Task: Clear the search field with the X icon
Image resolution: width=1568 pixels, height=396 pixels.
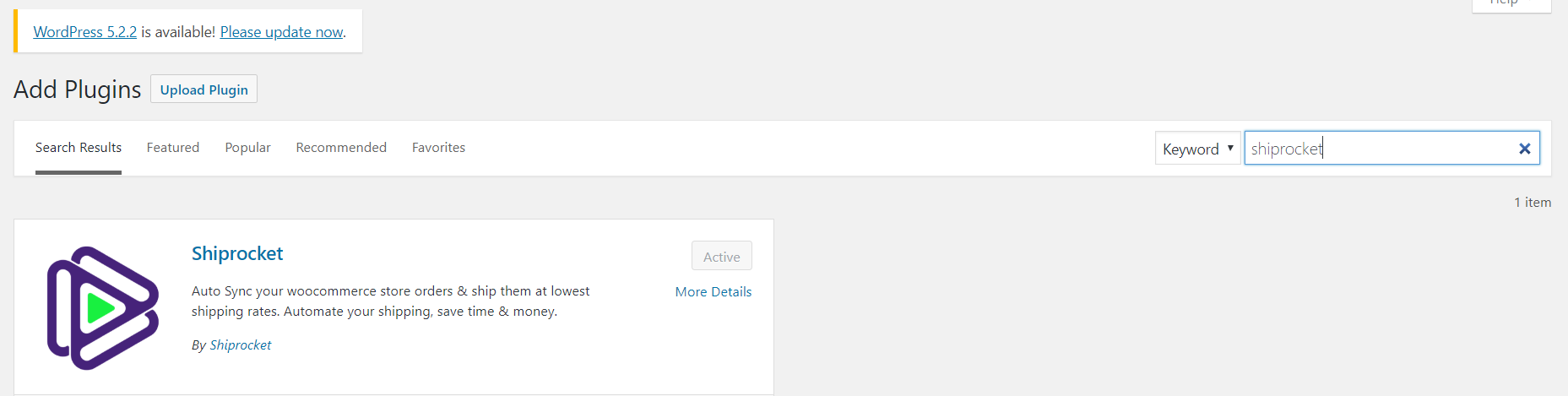Action: pyautogui.click(x=1524, y=149)
